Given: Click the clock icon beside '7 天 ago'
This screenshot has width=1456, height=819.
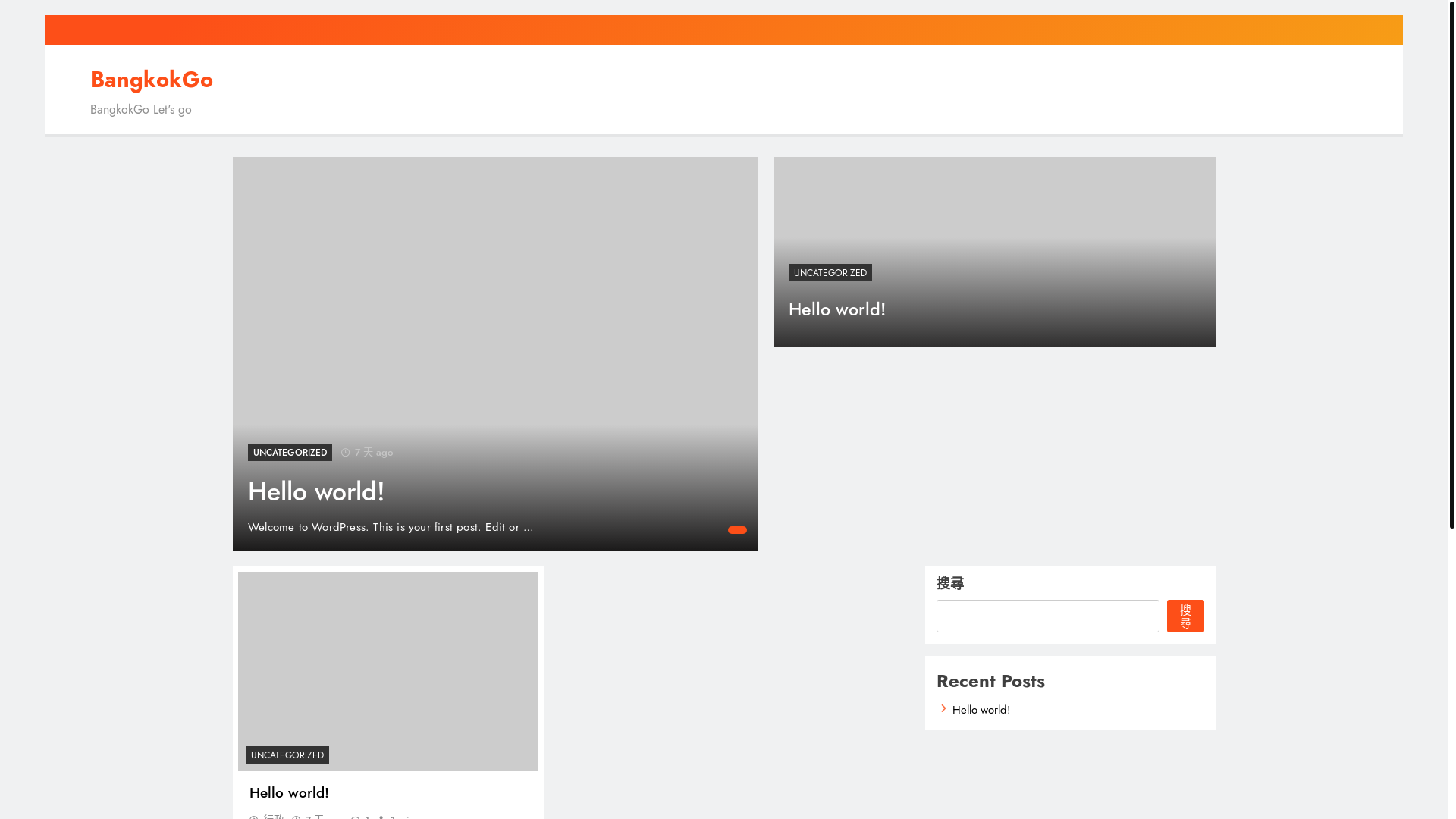Looking at the screenshot, I should tap(346, 453).
